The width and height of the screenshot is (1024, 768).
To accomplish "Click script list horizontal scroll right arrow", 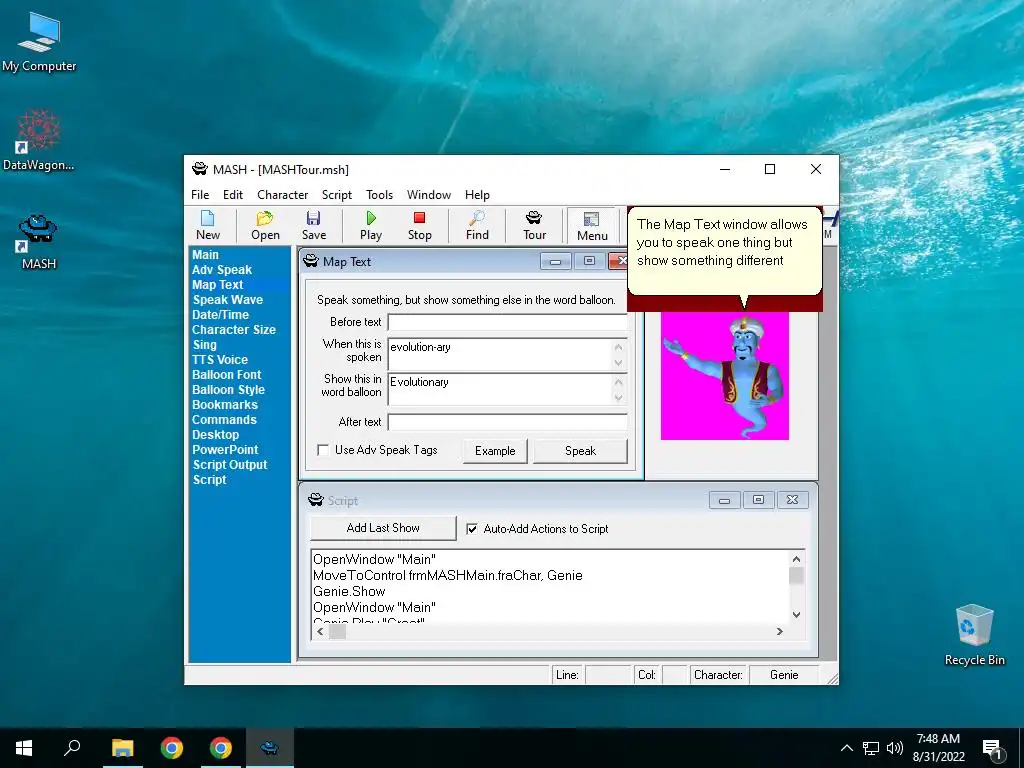I will click(x=779, y=632).
